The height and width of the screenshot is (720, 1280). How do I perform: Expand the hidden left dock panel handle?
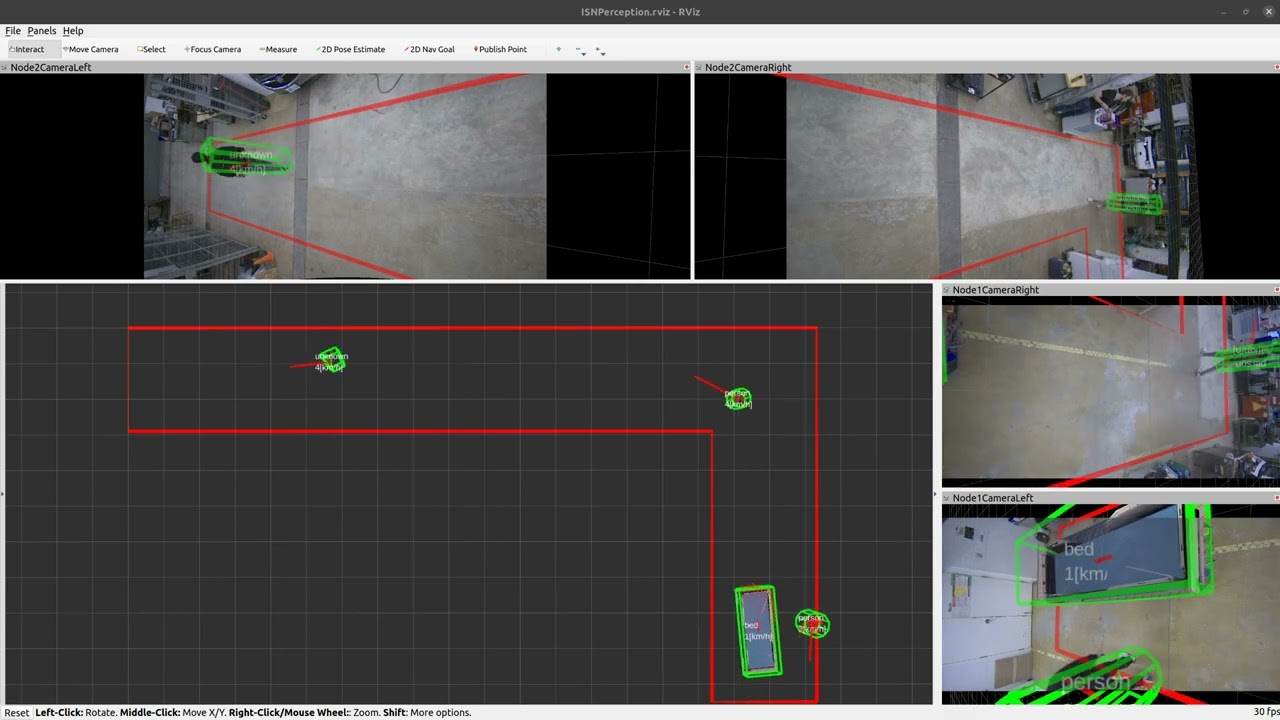click(x=2, y=494)
